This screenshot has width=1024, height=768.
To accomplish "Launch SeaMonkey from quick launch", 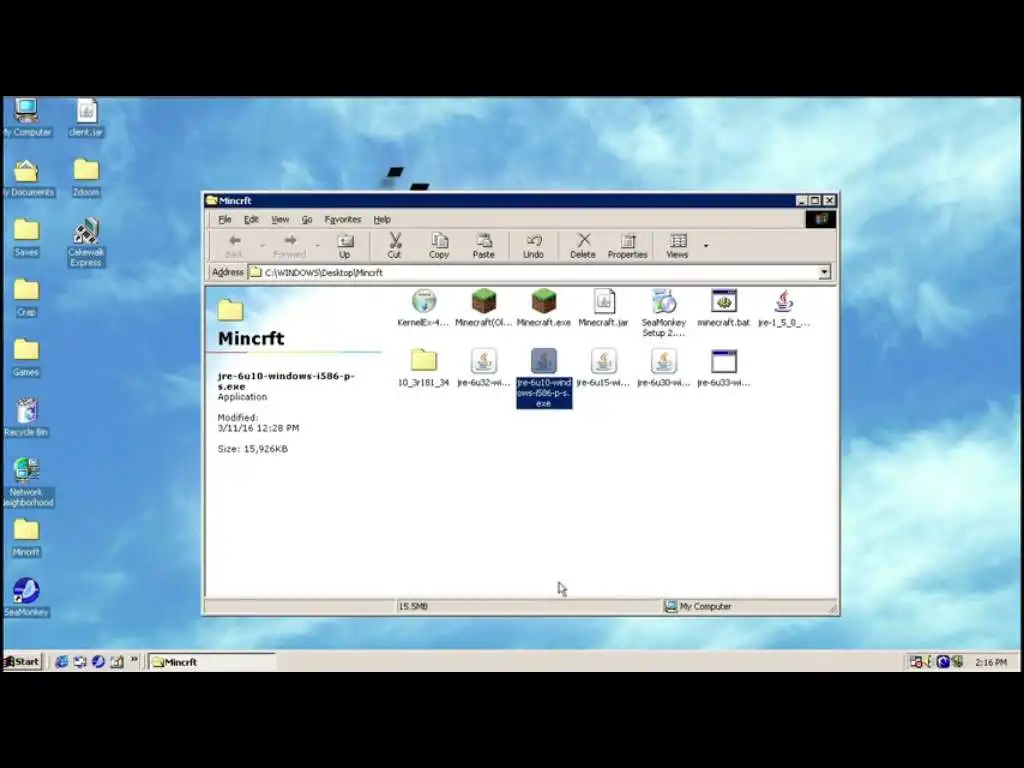I will (x=98, y=662).
